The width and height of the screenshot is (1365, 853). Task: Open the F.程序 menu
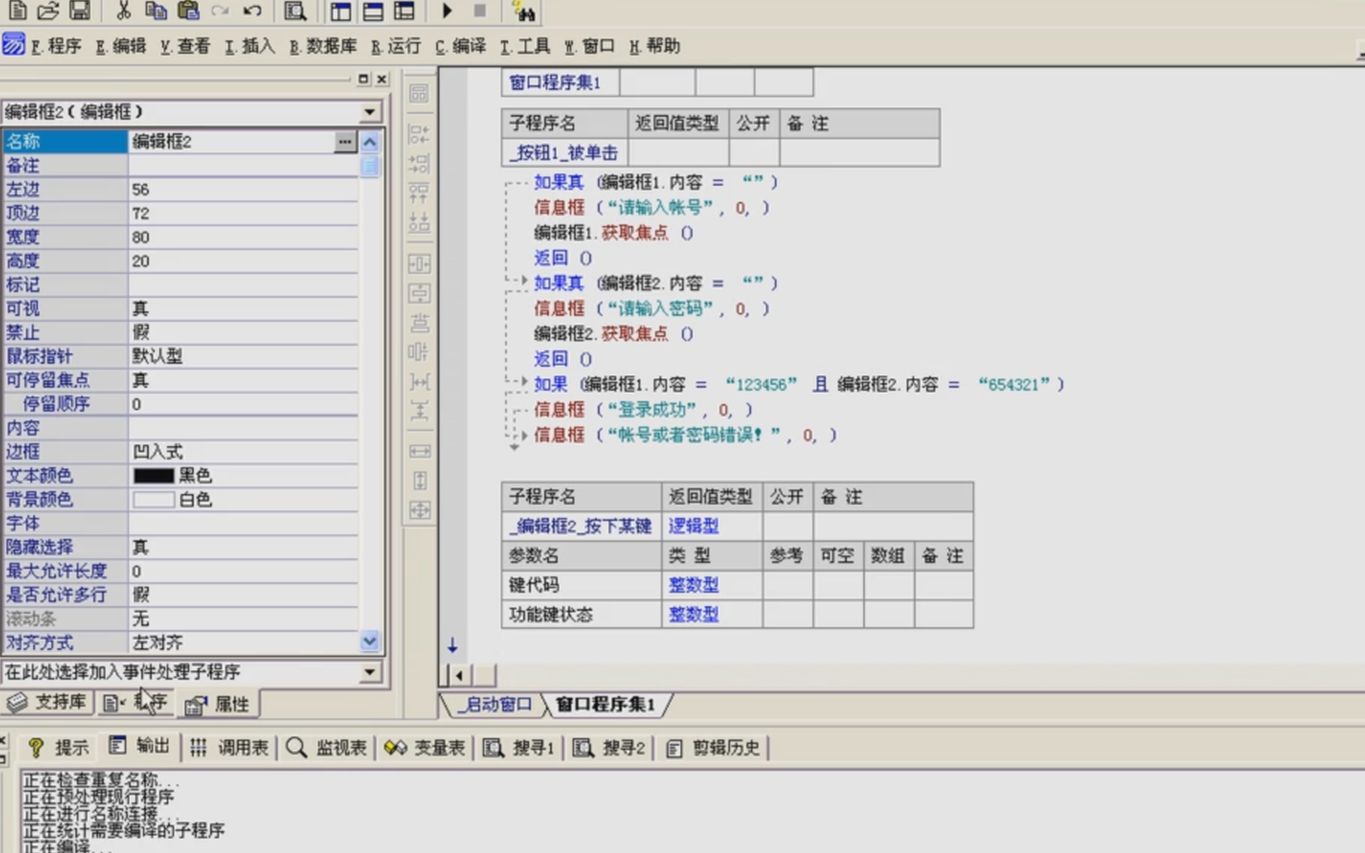(x=56, y=46)
